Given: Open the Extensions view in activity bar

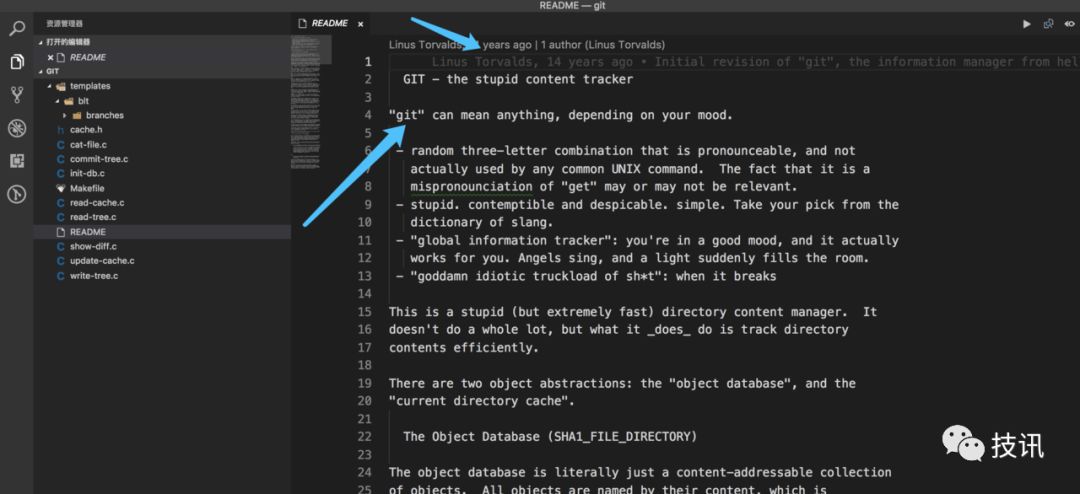Looking at the screenshot, I should point(17,161).
